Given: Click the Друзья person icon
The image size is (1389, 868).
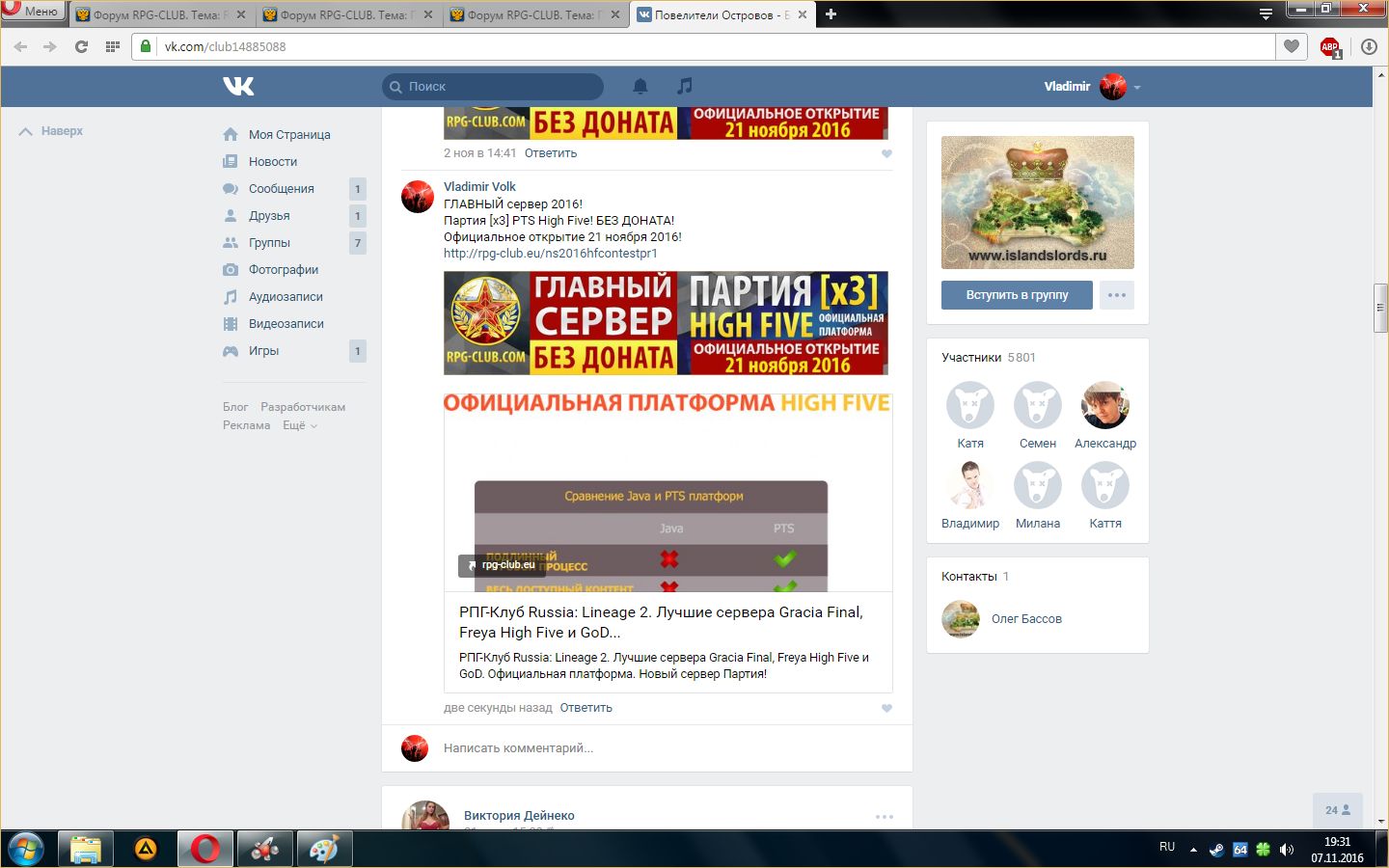Looking at the screenshot, I should point(231,216).
